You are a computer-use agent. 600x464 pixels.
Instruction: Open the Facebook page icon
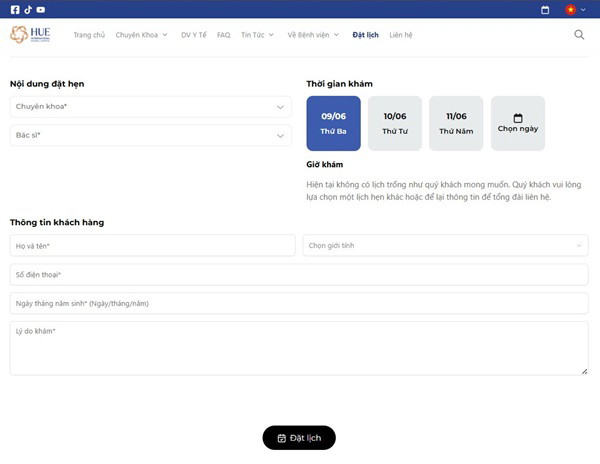tap(15, 10)
